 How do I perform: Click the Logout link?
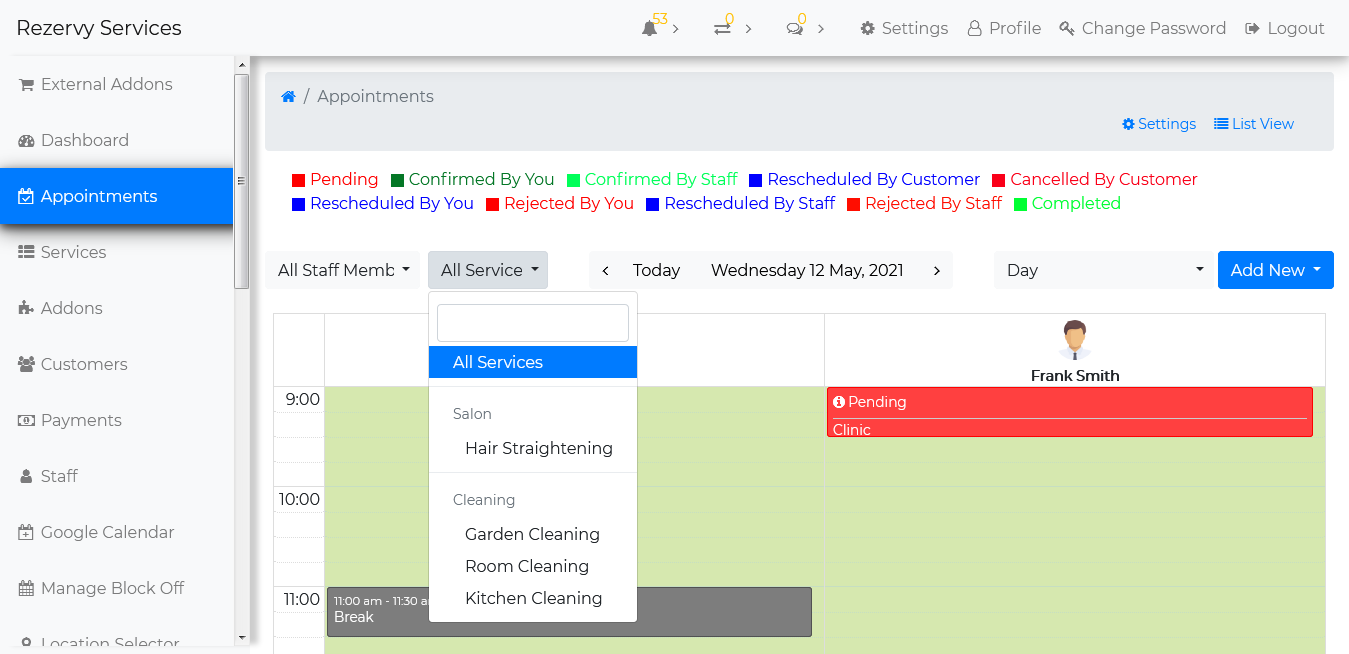tap(1285, 29)
